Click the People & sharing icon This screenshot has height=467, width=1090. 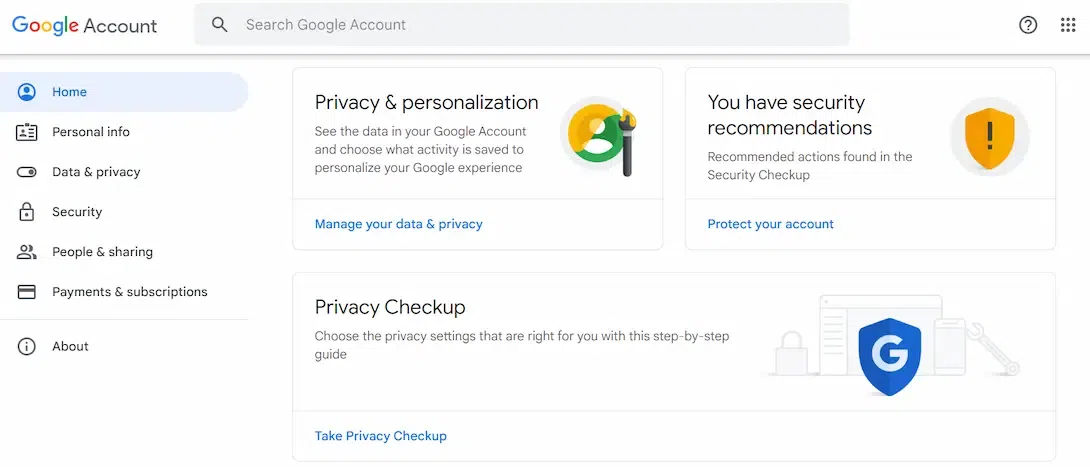click(27, 252)
